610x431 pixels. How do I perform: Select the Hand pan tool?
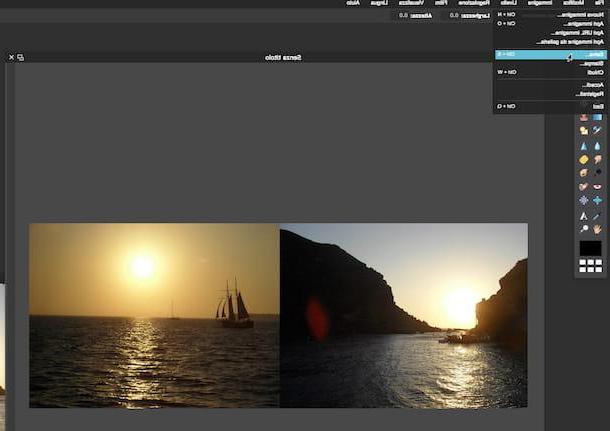click(597, 229)
